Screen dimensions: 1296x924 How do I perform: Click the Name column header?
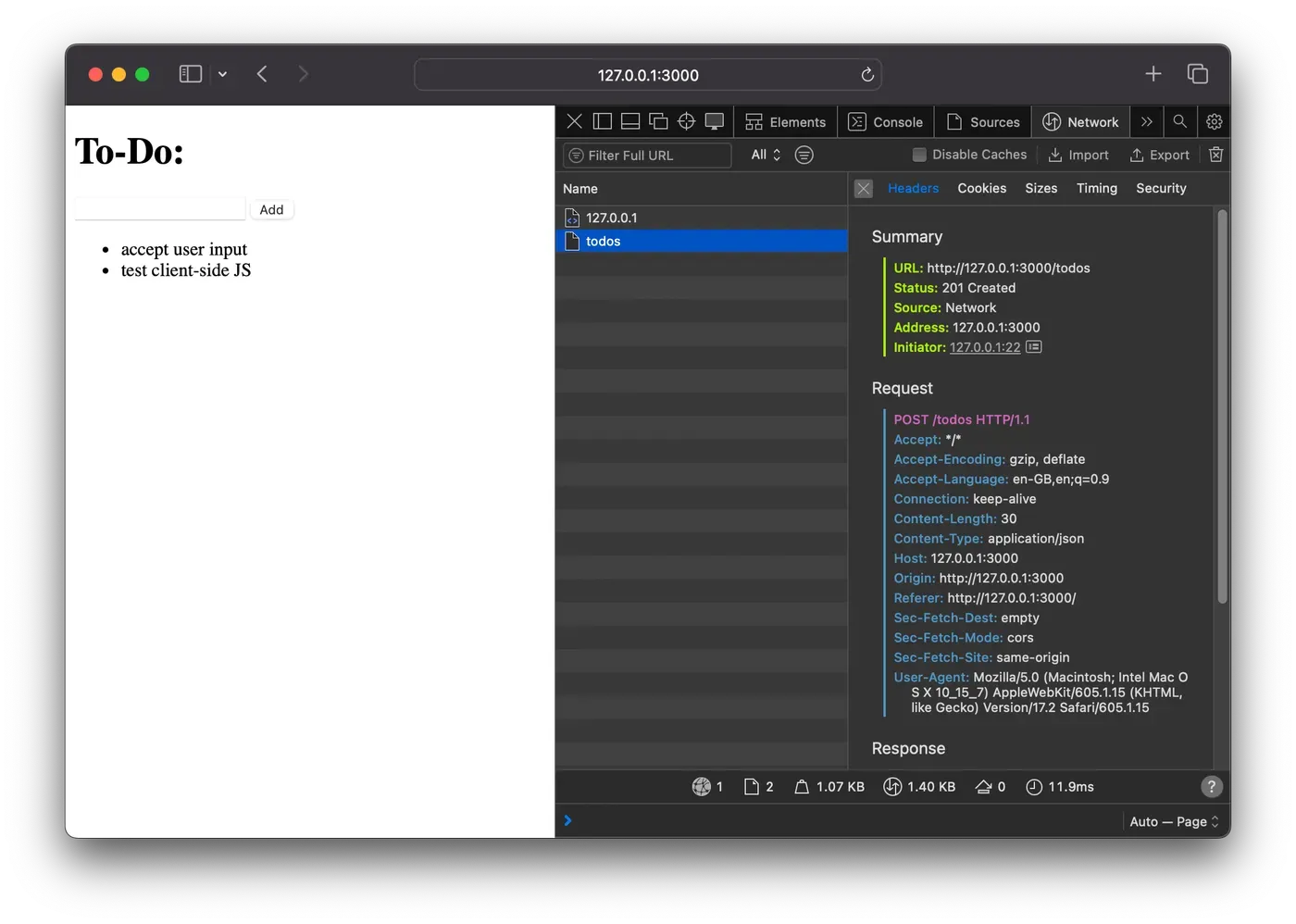coord(702,189)
